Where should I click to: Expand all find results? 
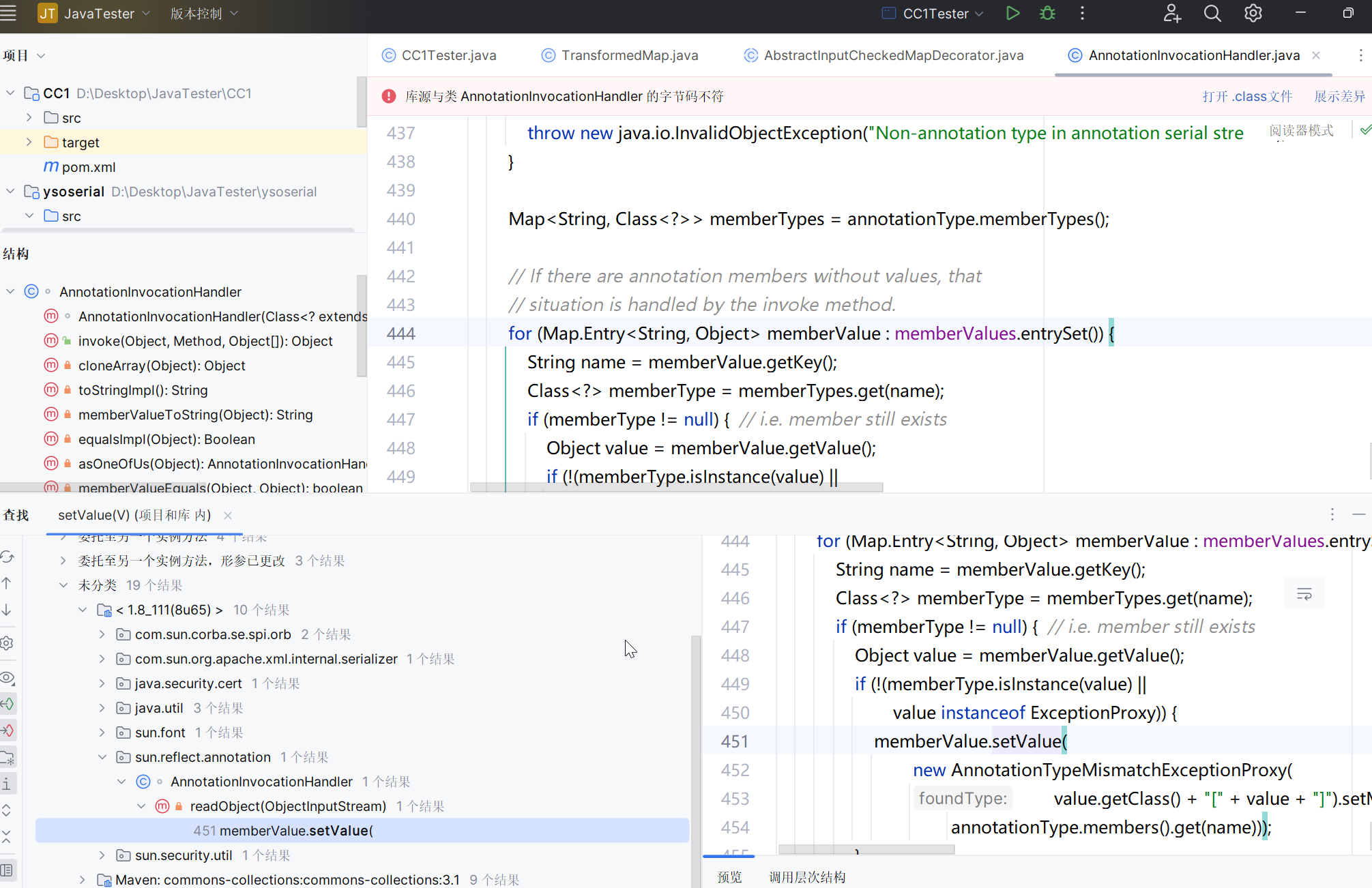(x=8, y=810)
